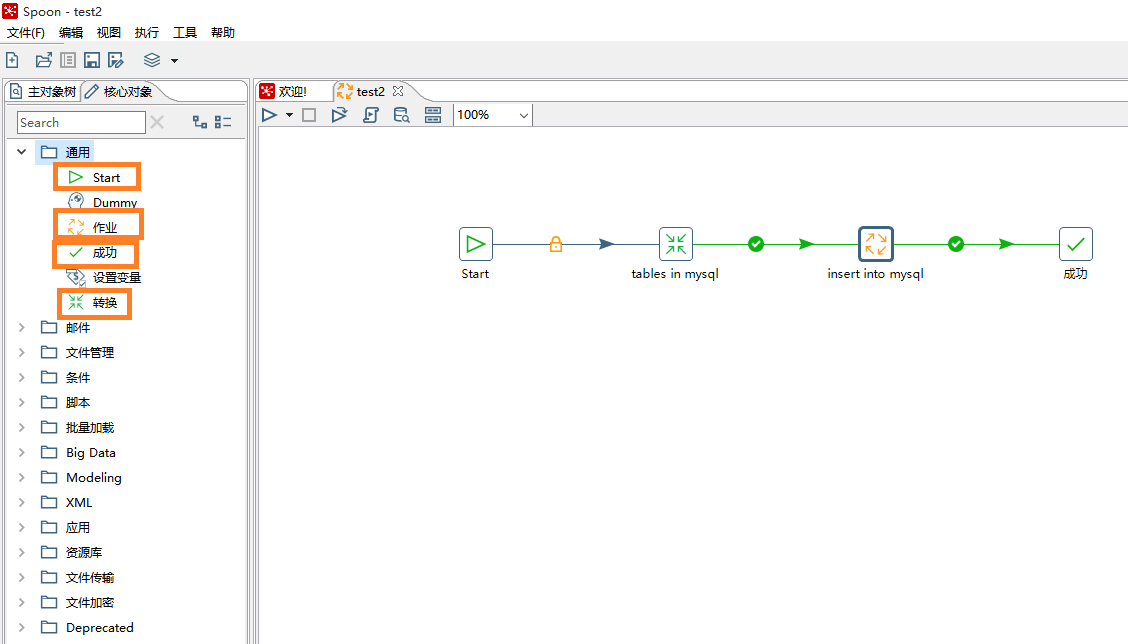
Task: Open the 文件(F) menu
Action: pos(26,32)
